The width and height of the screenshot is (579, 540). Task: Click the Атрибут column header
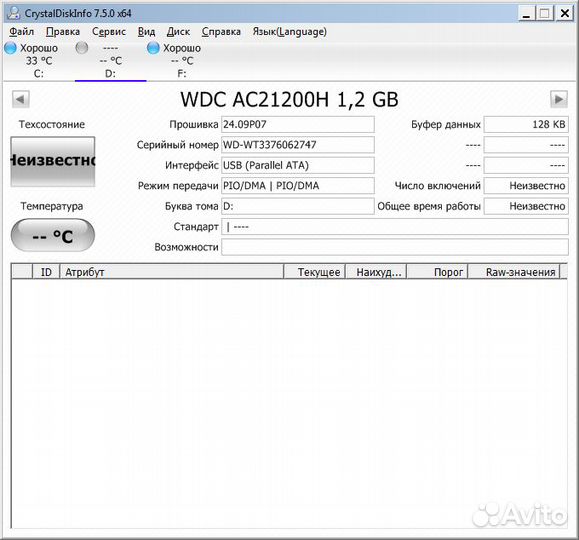(171, 272)
